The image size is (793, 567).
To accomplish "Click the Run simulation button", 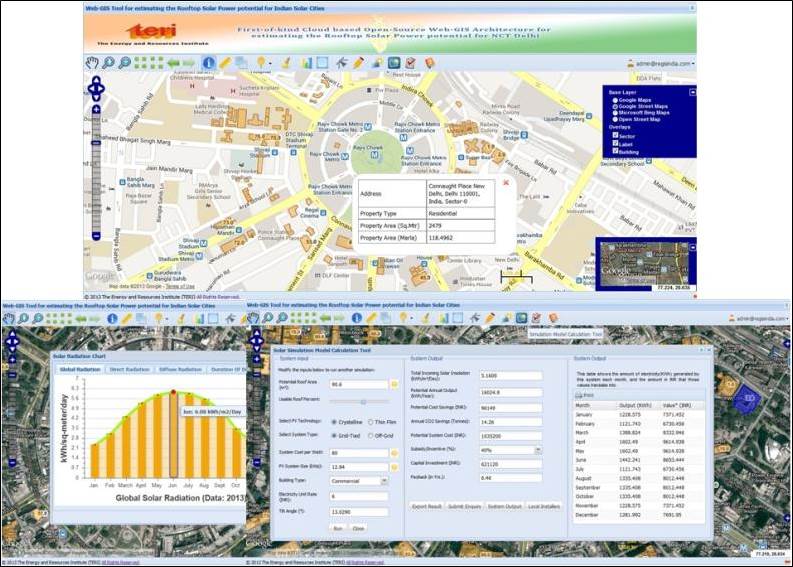I will coord(338,529).
